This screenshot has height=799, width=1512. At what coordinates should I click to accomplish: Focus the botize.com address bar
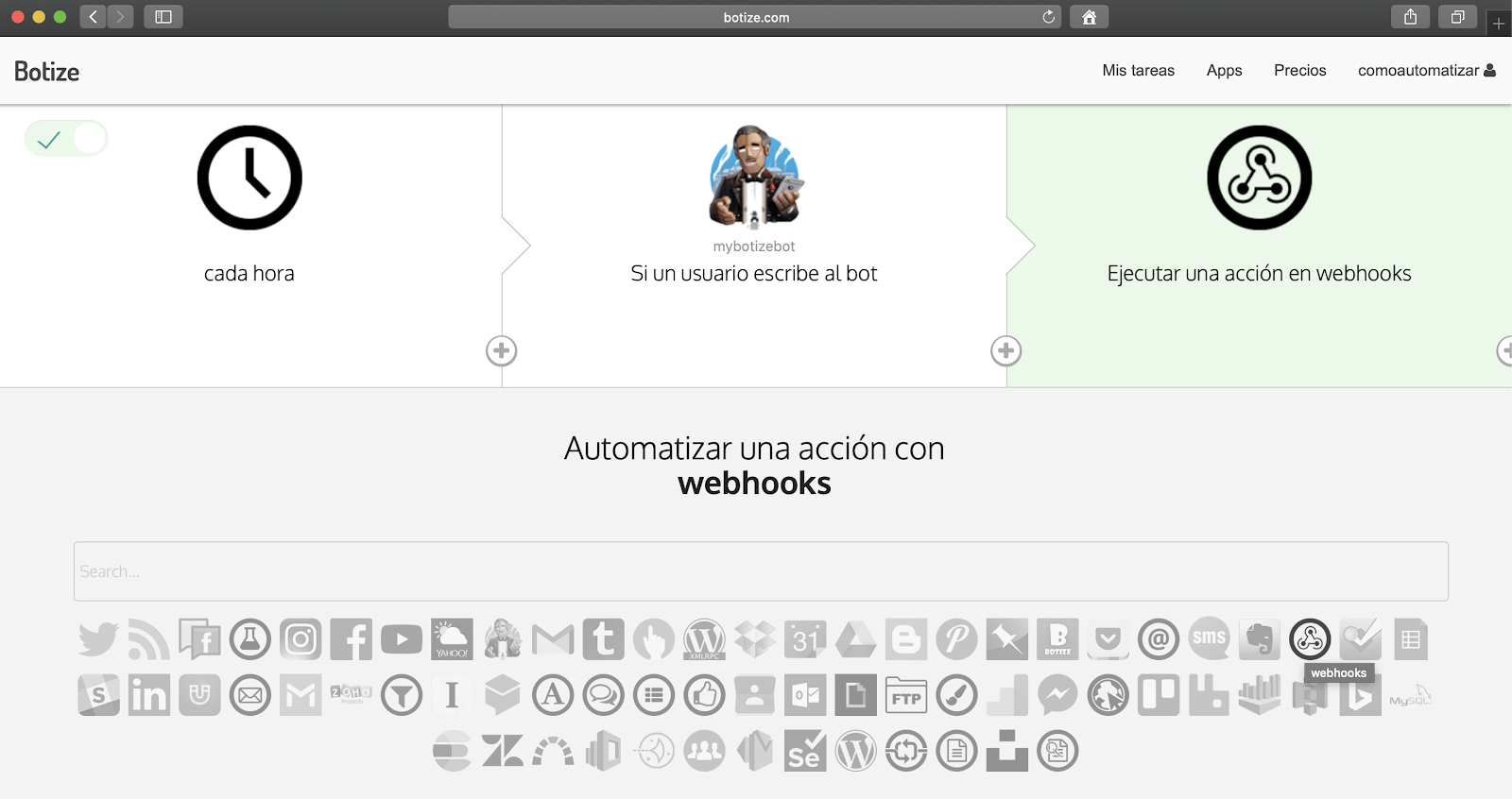(755, 17)
